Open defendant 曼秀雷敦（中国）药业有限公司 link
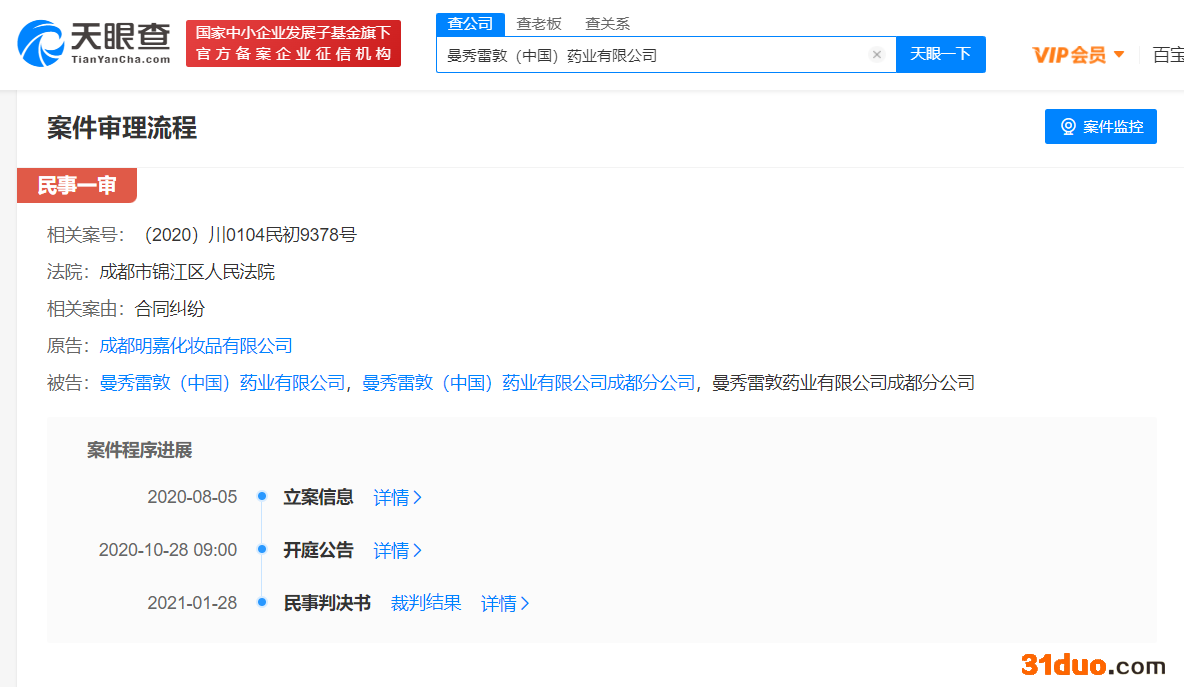 click(x=222, y=383)
